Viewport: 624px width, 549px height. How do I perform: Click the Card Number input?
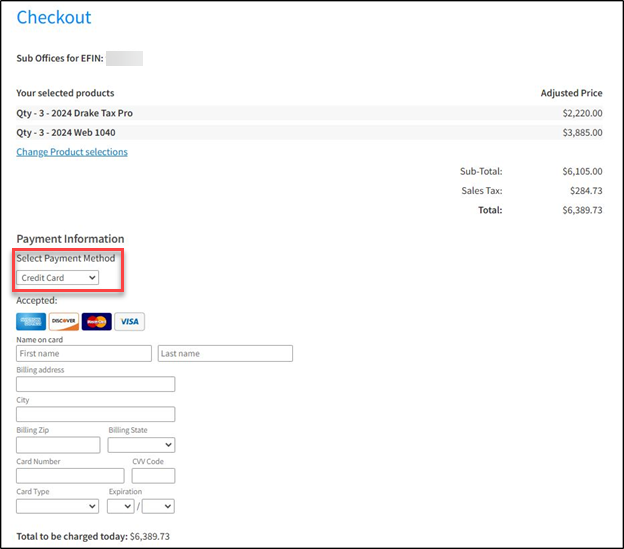[70, 476]
